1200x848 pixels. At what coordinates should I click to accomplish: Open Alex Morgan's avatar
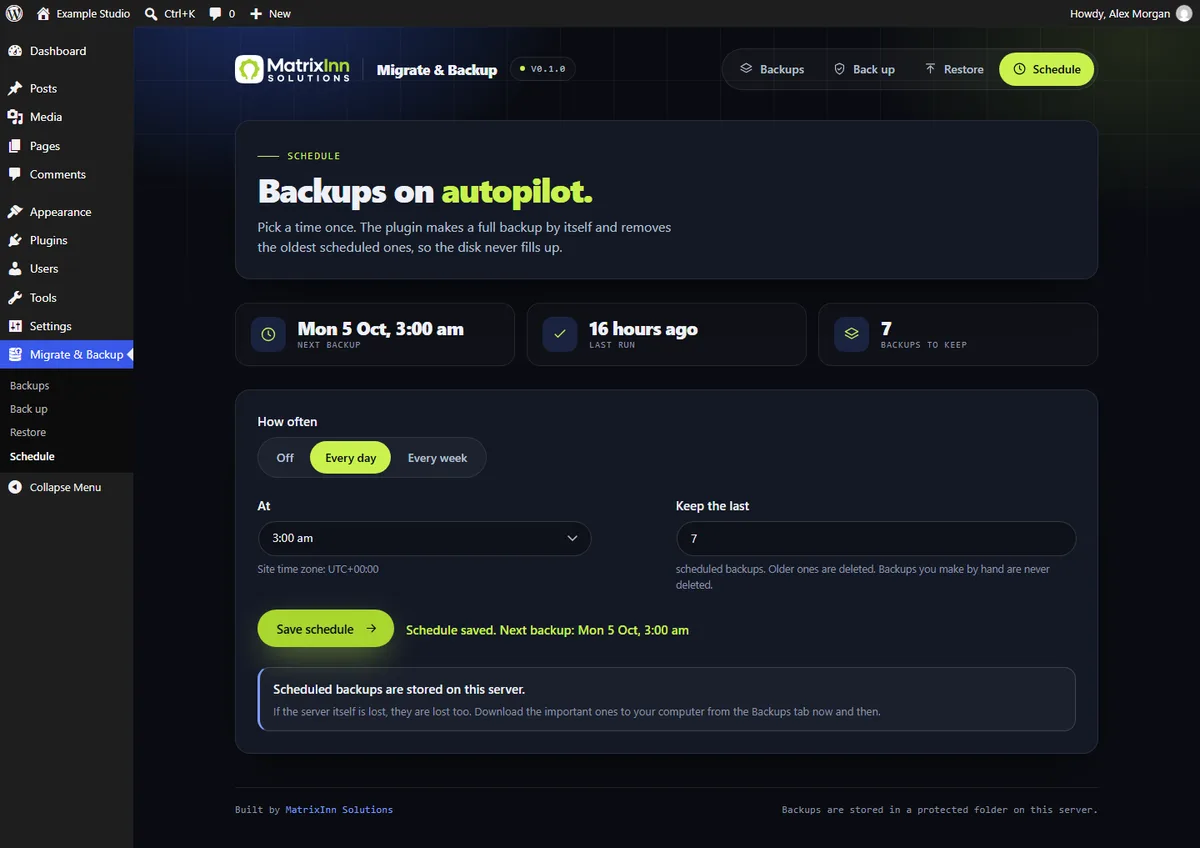pos(1184,14)
